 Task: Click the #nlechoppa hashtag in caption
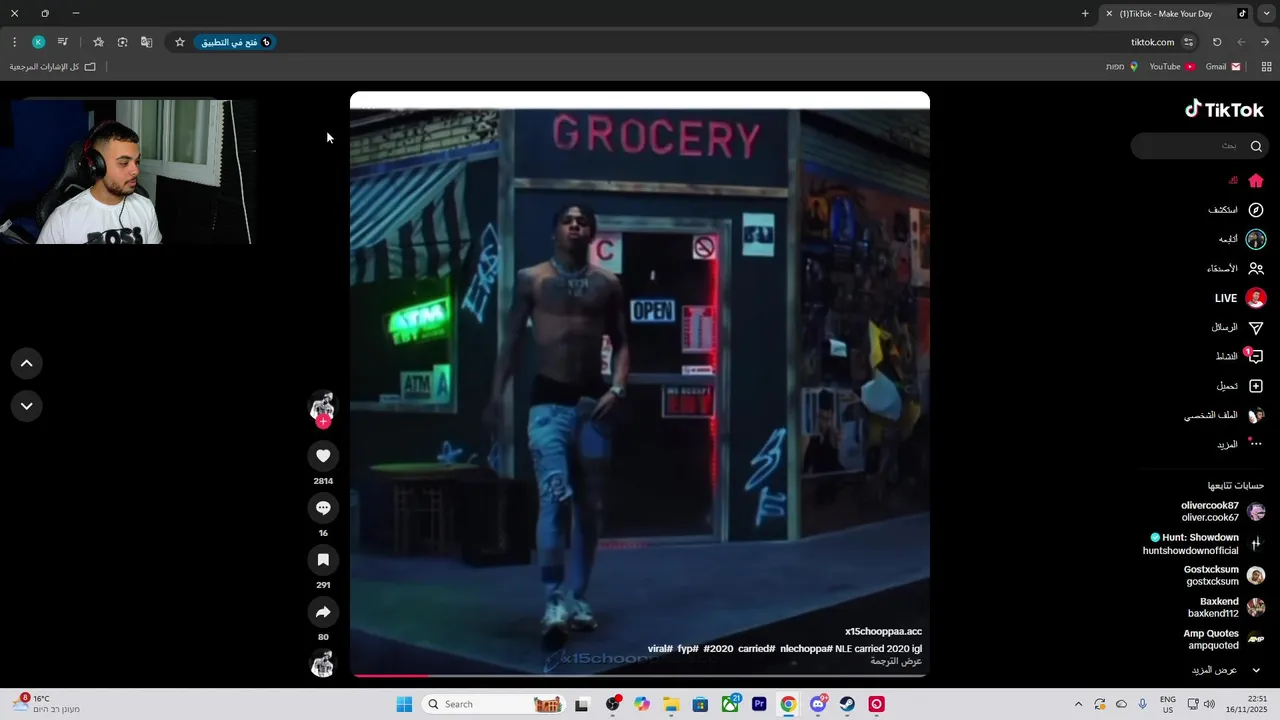tap(806, 649)
